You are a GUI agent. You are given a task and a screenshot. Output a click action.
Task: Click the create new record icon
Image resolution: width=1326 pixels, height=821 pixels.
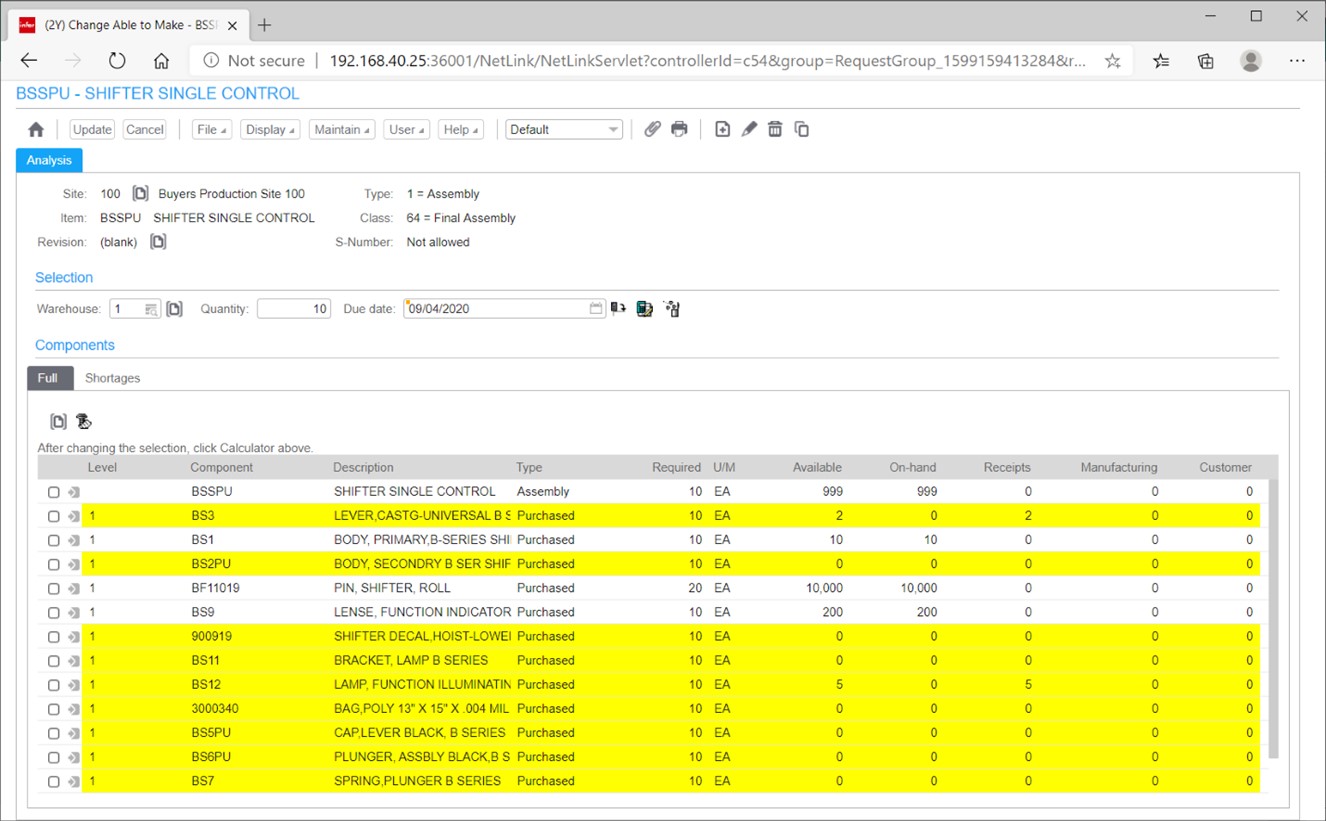[722, 129]
